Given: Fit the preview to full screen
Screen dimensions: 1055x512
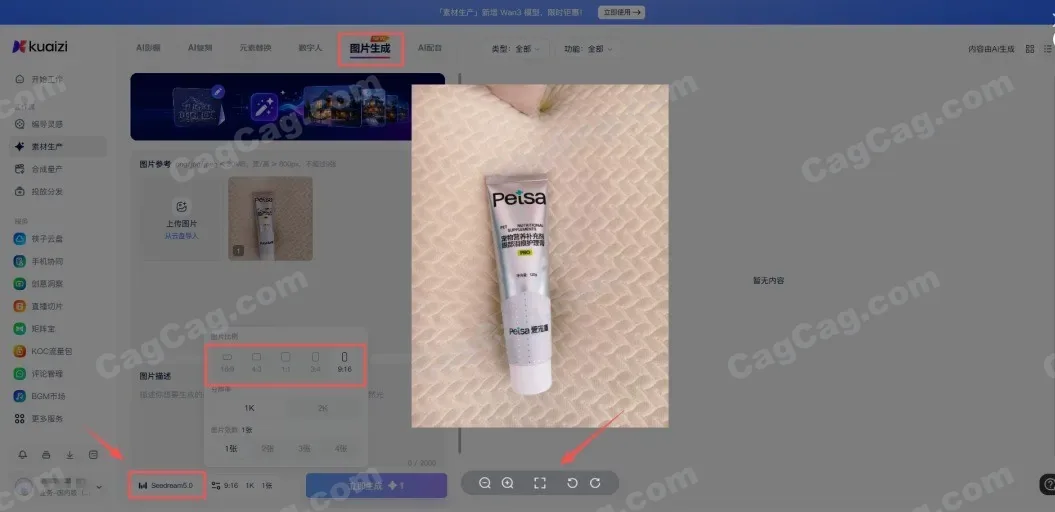Looking at the screenshot, I should click(x=540, y=483).
